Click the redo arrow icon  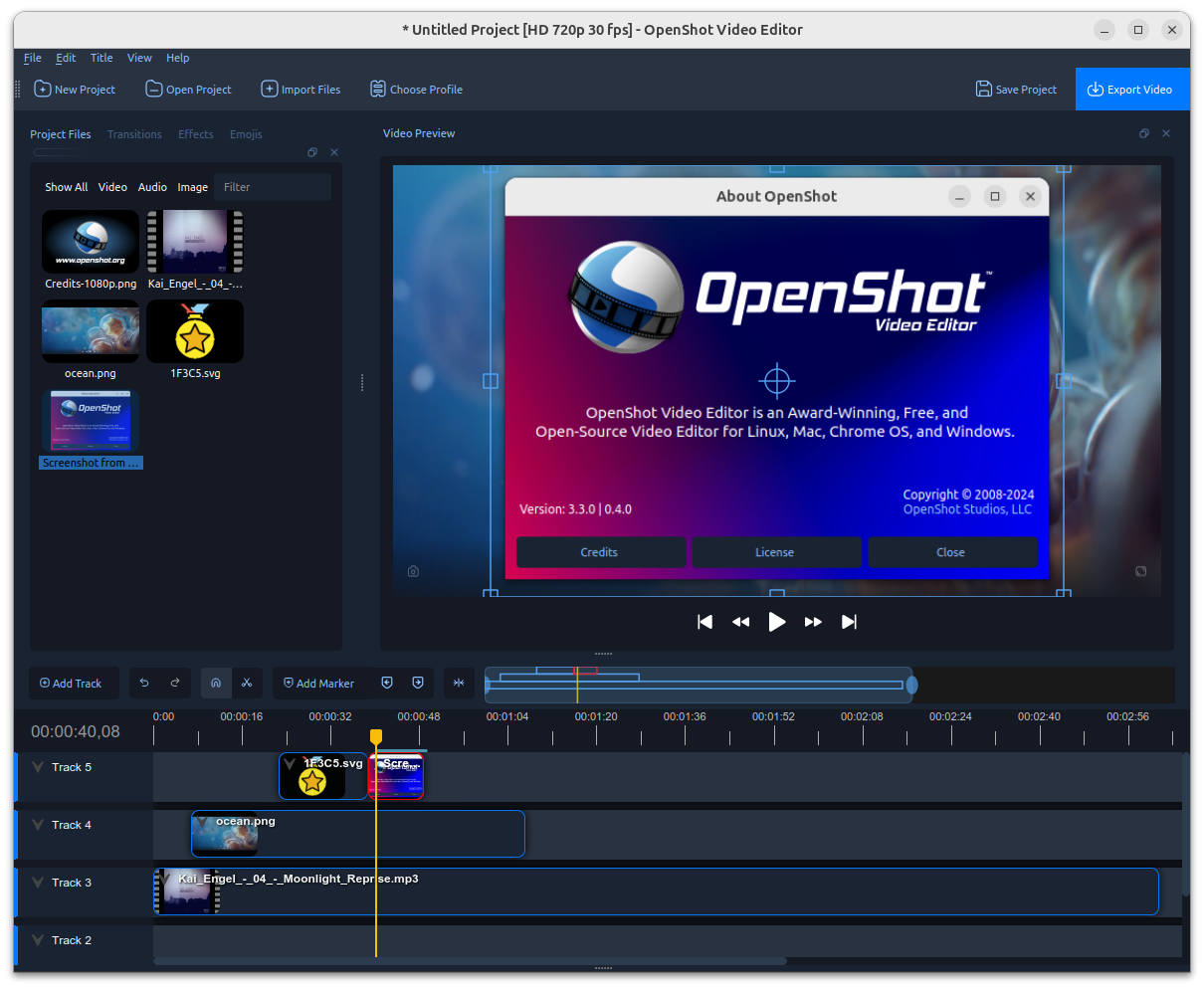(x=175, y=683)
